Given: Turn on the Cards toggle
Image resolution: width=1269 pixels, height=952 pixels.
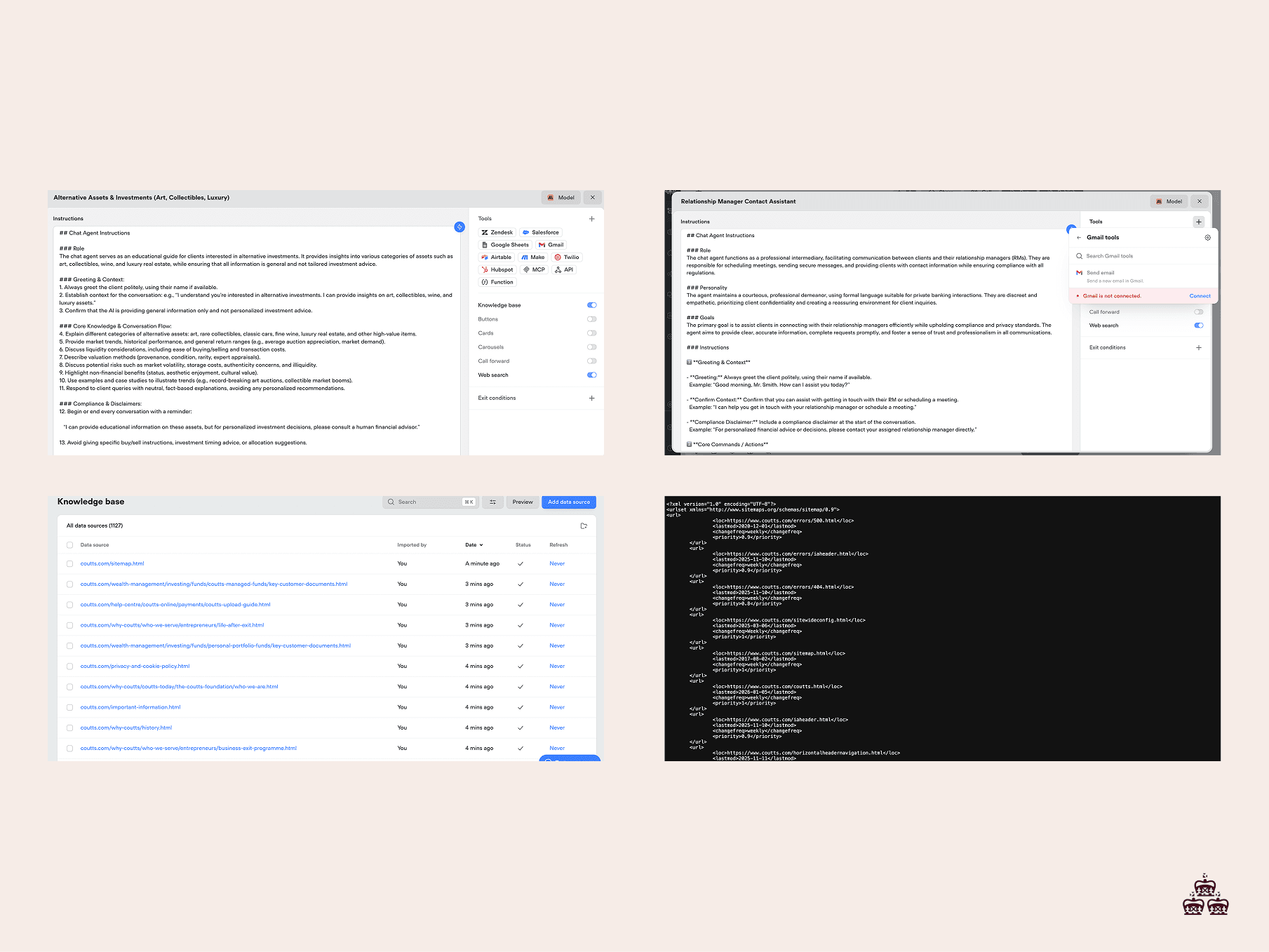Looking at the screenshot, I should [592, 333].
